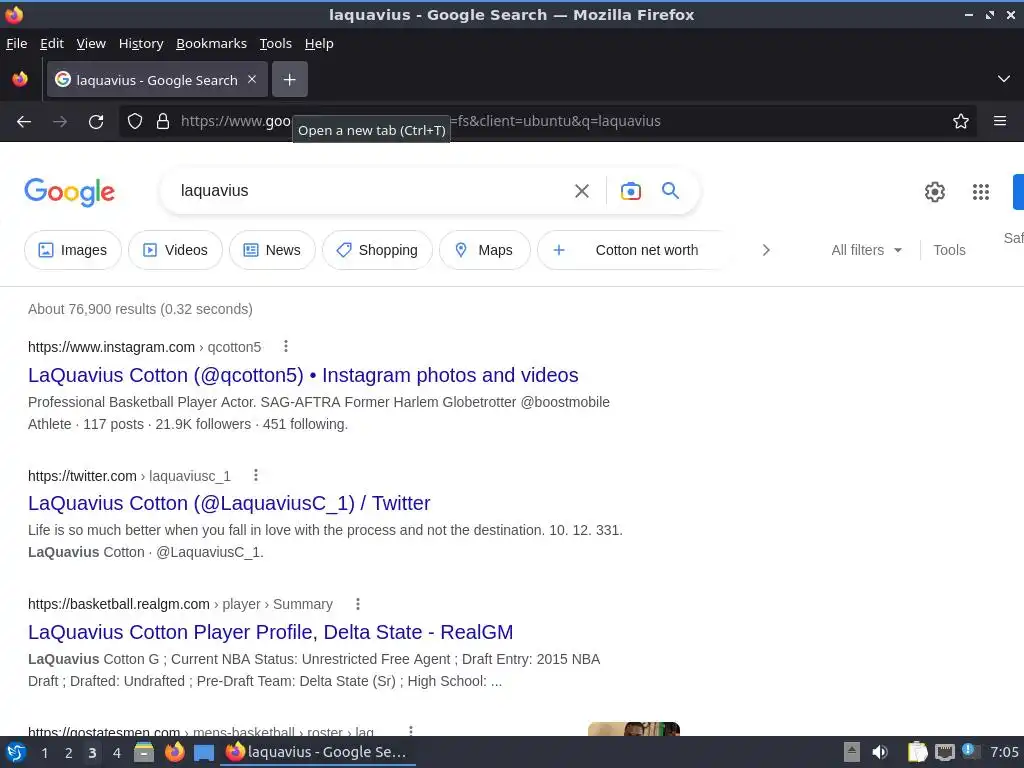Focus laquavius Google Search taskbar window button
1024x768 pixels.
(317, 752)
